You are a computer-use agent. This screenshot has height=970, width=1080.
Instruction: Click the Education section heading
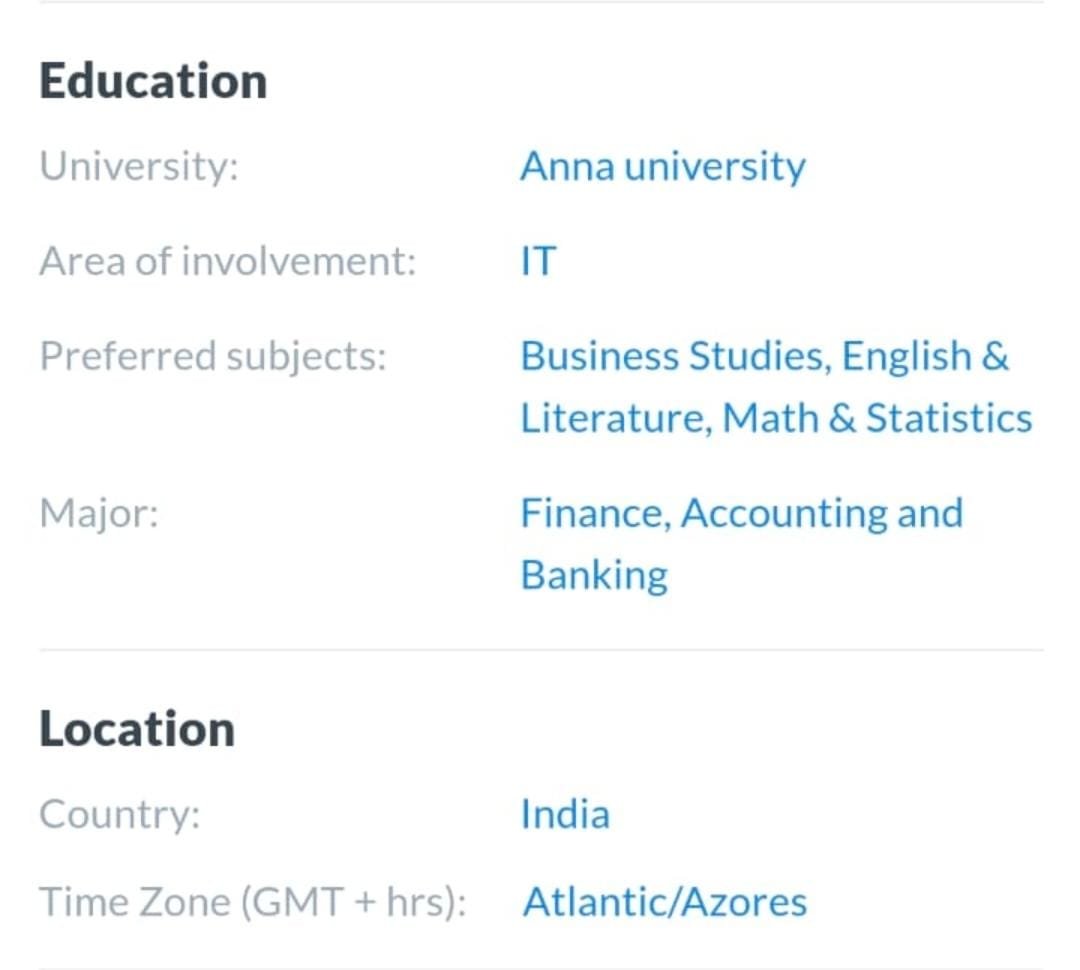pos(153,81)
